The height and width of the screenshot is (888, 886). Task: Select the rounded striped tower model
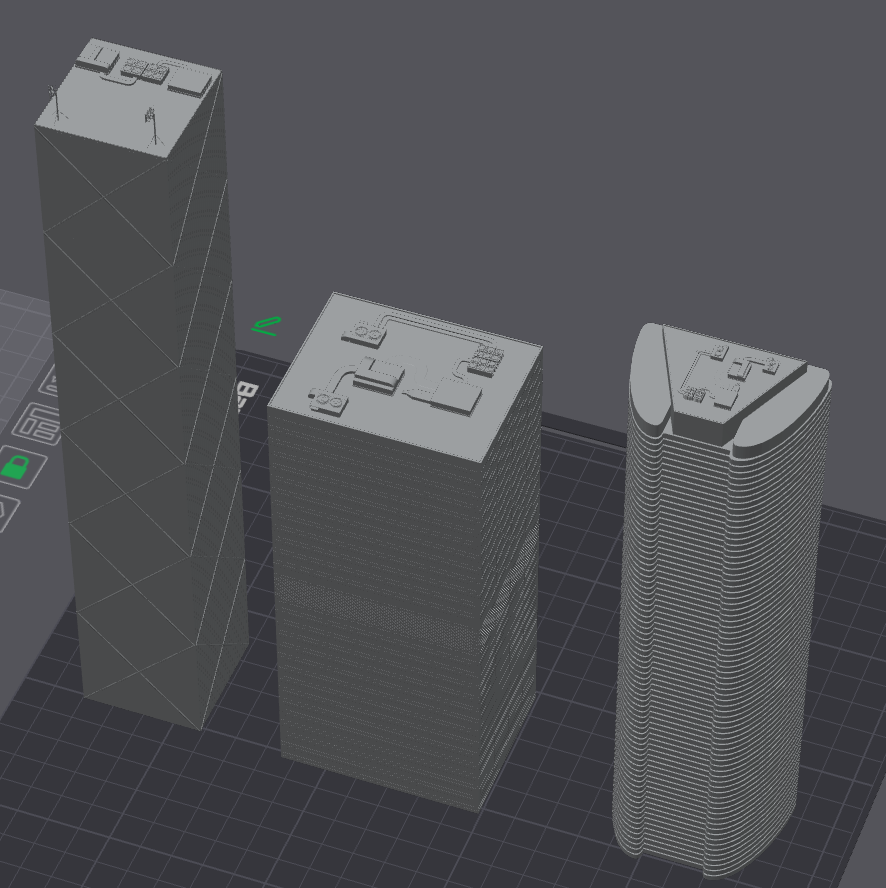coord(721,600)
